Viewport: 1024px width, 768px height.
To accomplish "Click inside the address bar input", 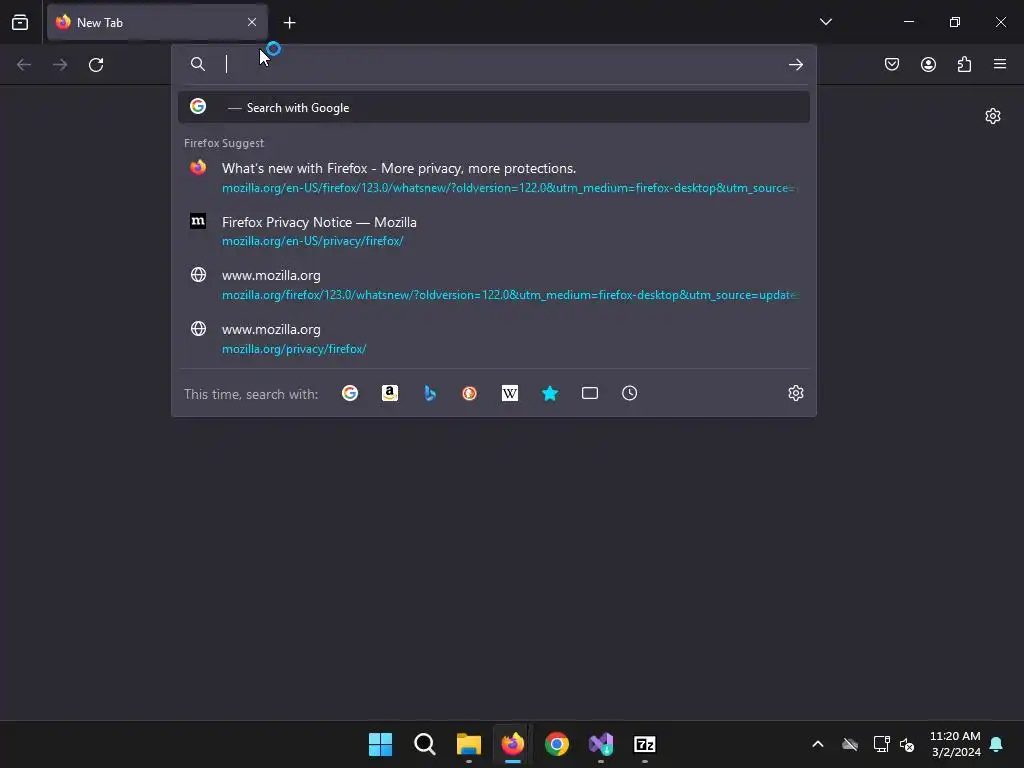I will pyautogui.click(x=503, y=64).
